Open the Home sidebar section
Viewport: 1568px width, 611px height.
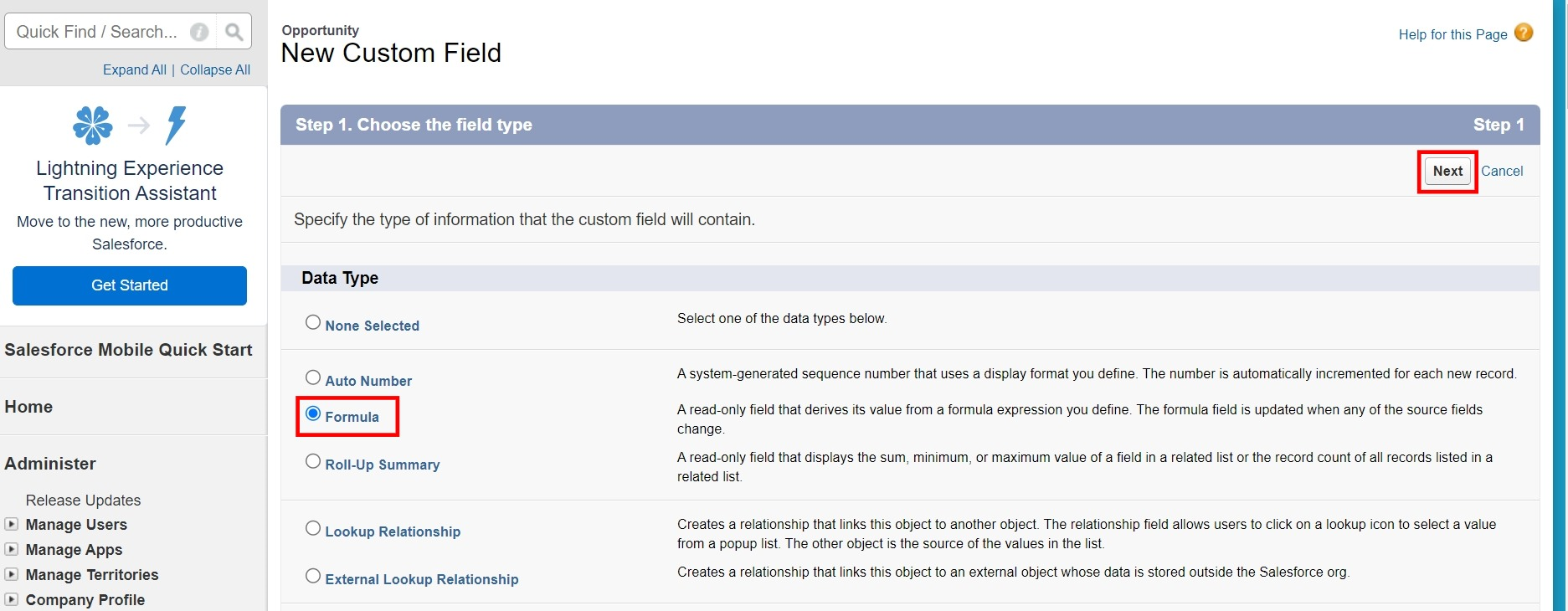click(x=28, y=407)
